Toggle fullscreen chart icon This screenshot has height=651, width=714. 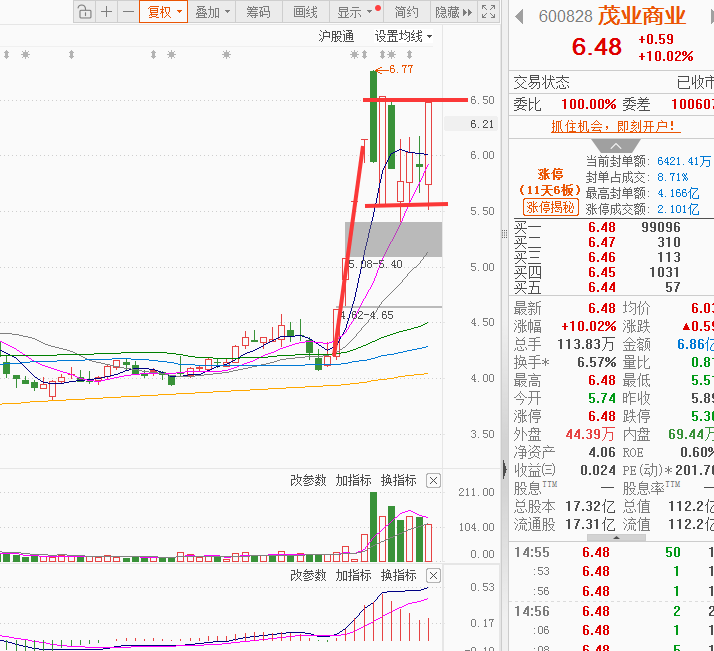pos(488,12)
